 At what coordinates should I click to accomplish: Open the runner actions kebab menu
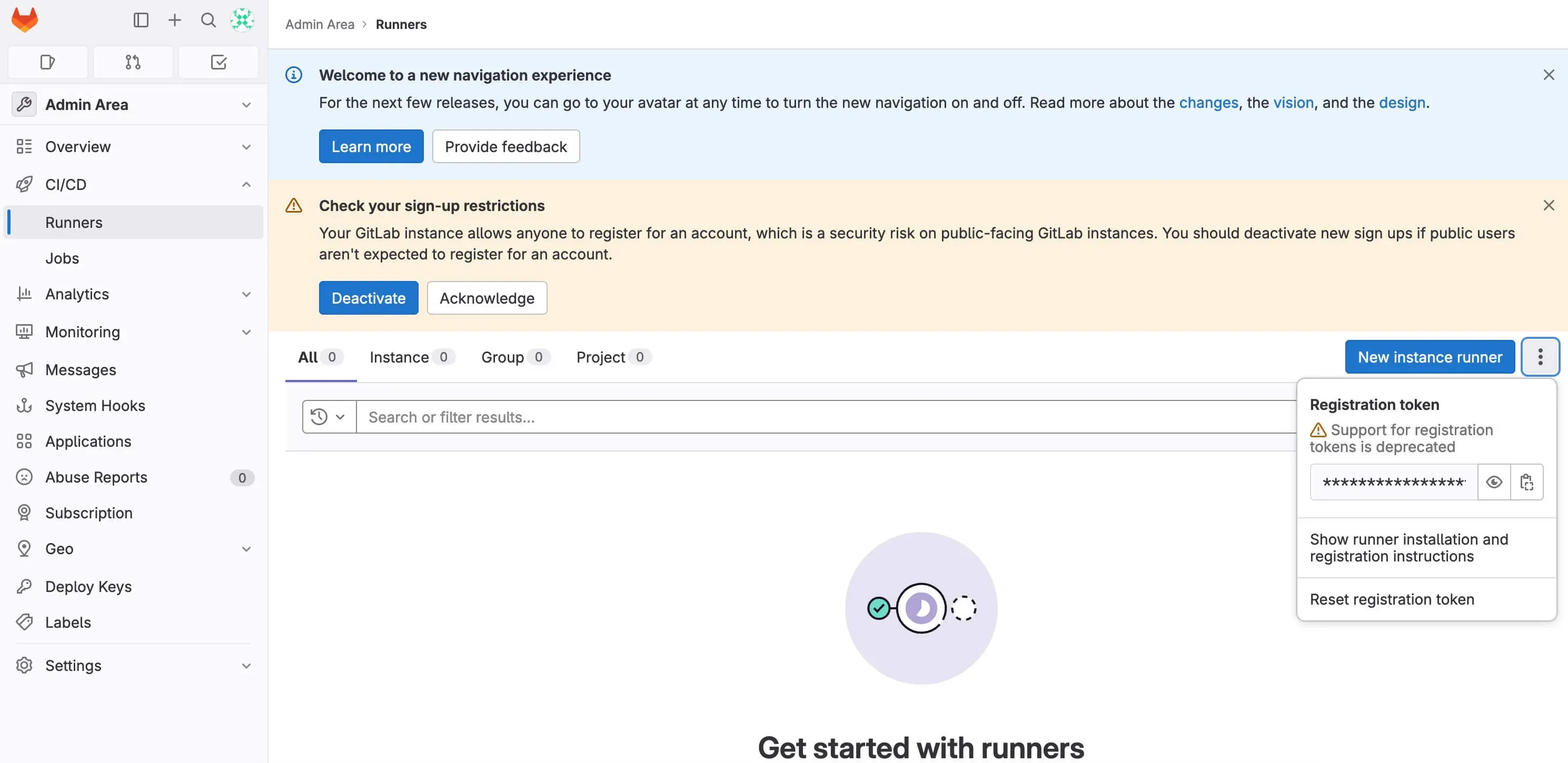(x=1540, y=357)
